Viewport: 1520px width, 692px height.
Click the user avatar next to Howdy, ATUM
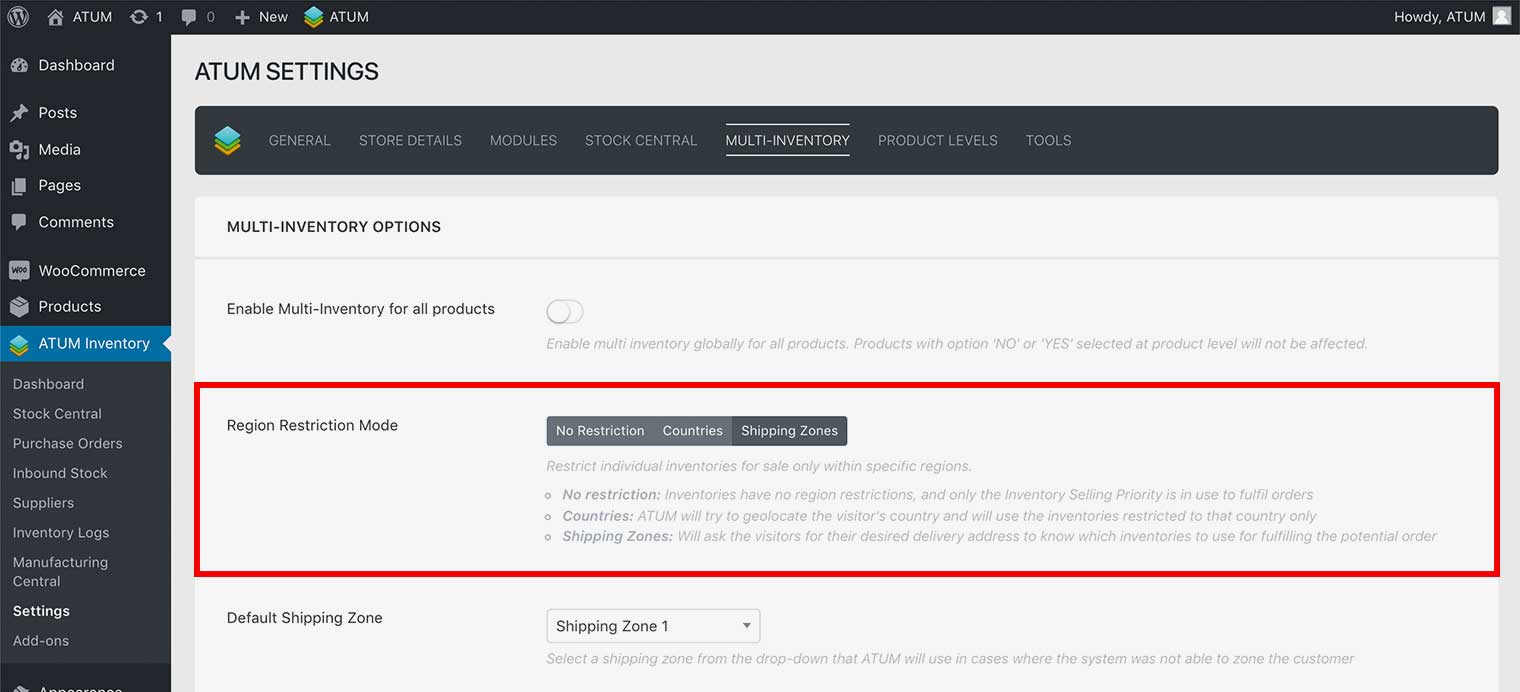(x=1501, y=16)
